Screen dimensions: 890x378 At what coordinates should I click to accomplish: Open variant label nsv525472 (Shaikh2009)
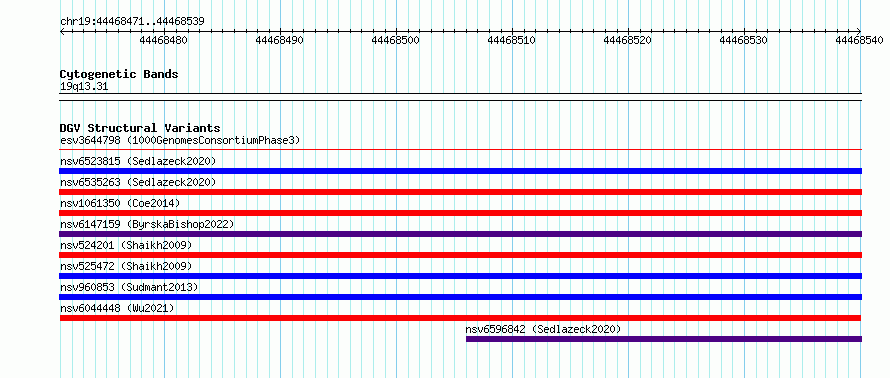pyautogui.click(x=126, y=266)
